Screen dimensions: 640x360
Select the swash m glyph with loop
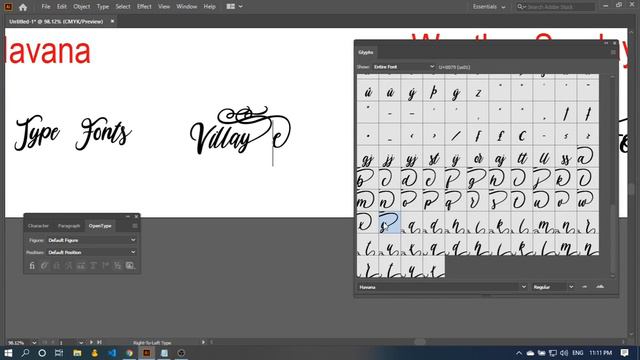(x=367, y=200)
